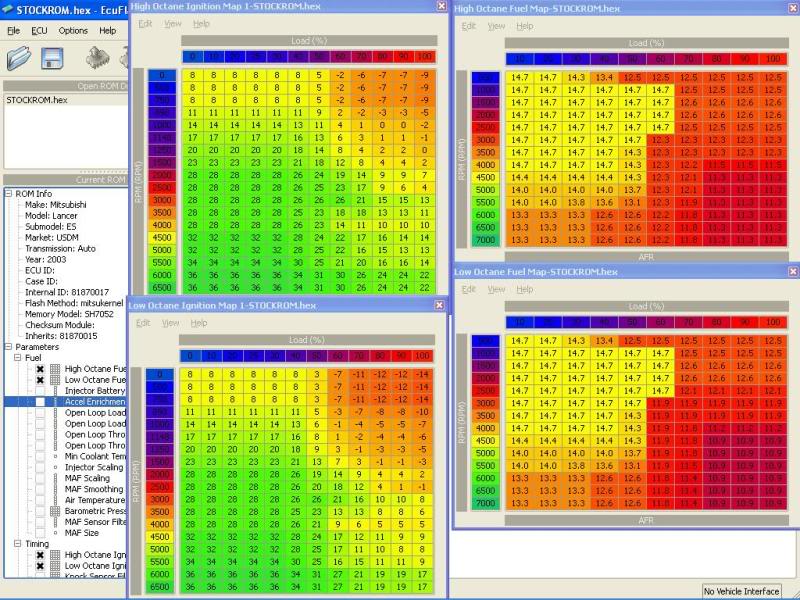
Task: Click the grid icon beside High Octane Ignition
Action: pyautogui.click(x=55, y=555)
